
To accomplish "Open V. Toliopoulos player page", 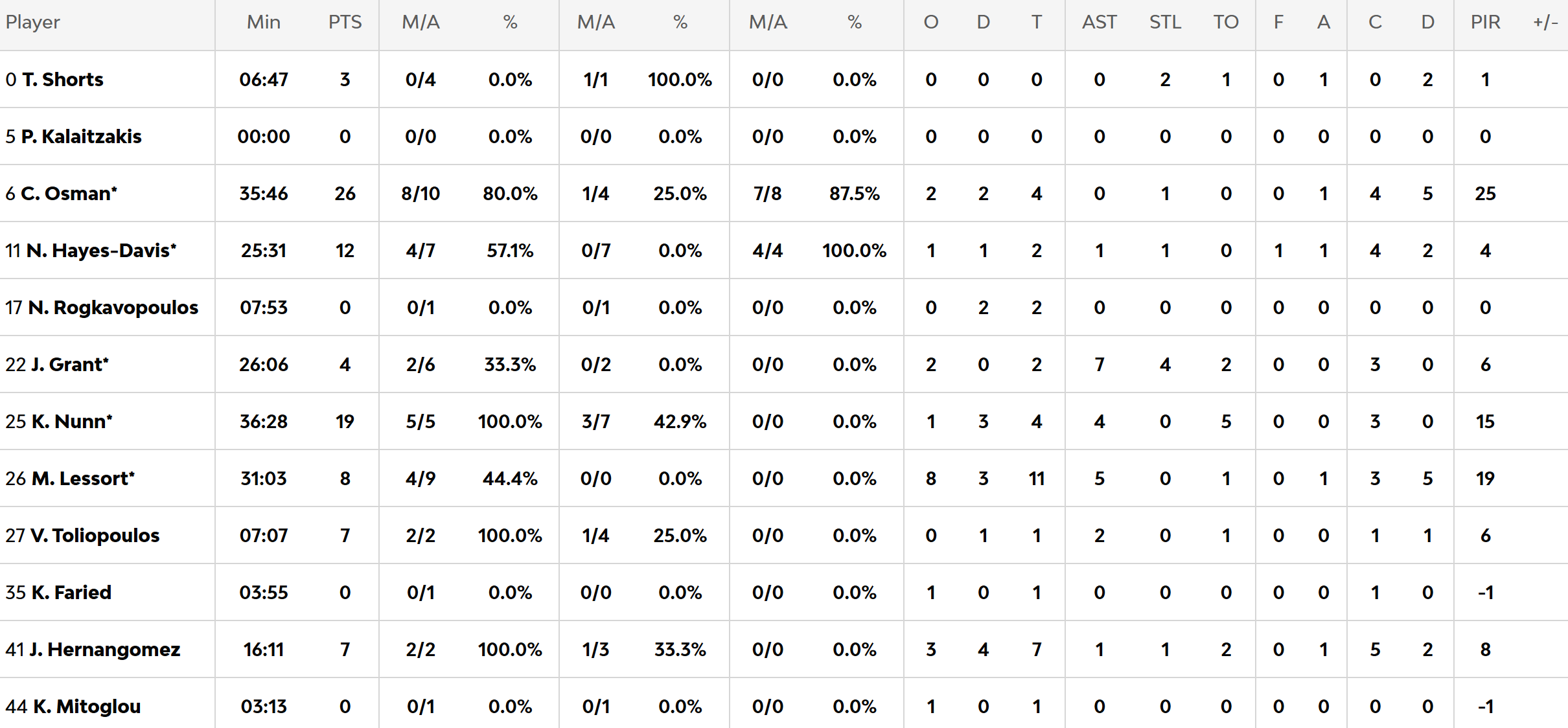I will (x=95, y=536).
